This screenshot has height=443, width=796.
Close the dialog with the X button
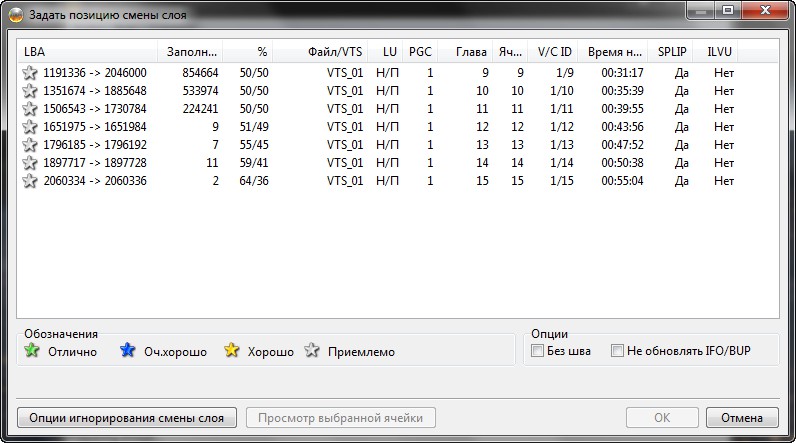(x=766, y=10)
